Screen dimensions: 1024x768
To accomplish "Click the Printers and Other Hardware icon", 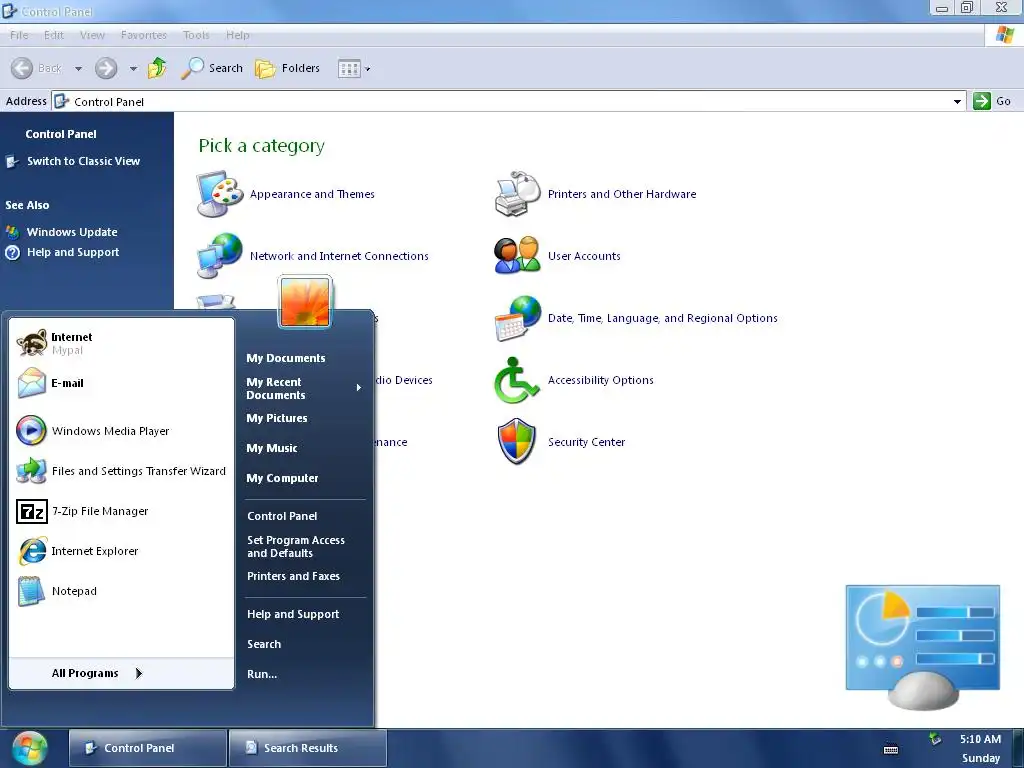I will 517,194.
